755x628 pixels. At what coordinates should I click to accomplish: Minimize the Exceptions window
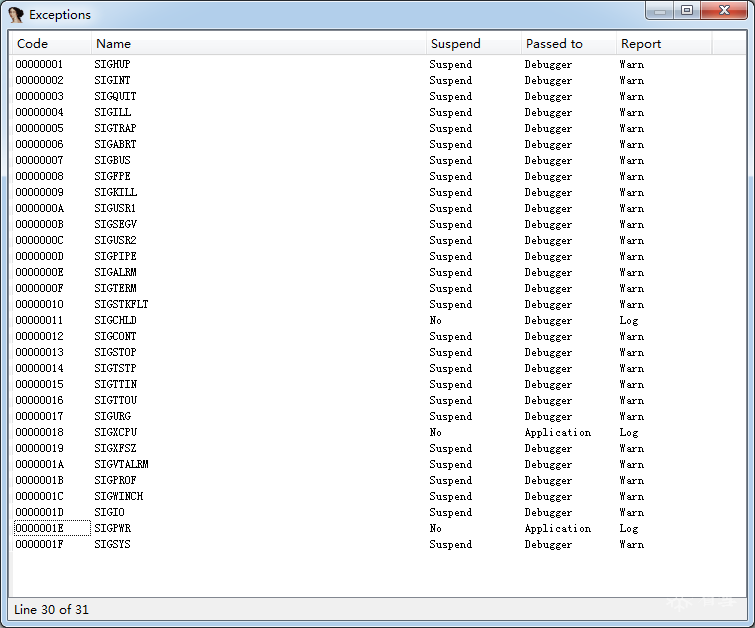(x=660, y=11)
